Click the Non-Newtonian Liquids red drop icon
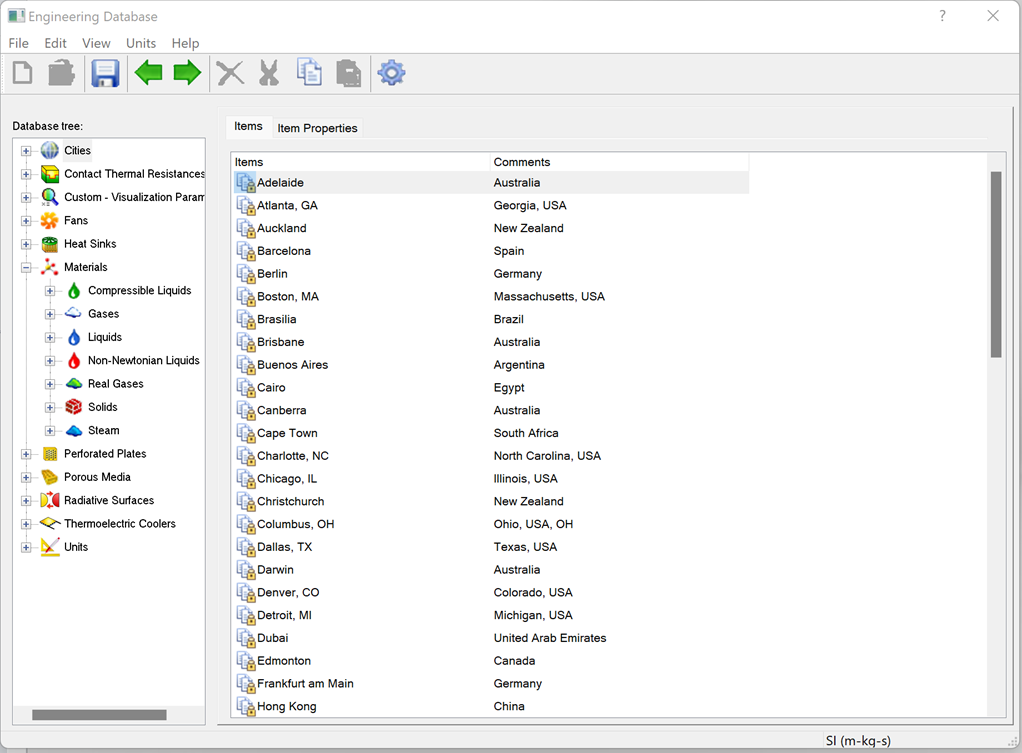1022x753 pixels. click(x=74, y=361)
